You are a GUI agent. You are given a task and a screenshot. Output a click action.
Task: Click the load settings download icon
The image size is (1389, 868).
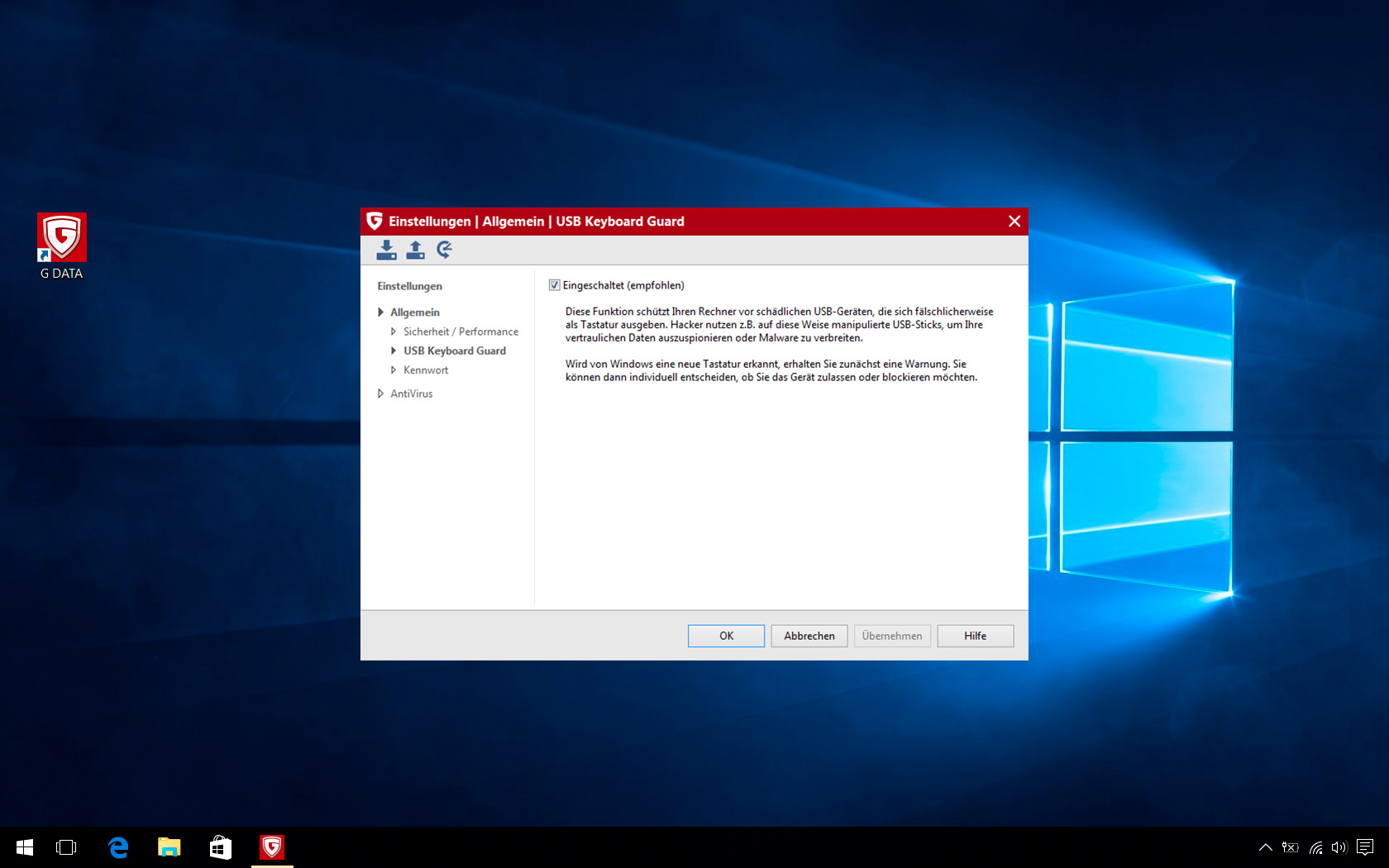[x=386, y=250]
